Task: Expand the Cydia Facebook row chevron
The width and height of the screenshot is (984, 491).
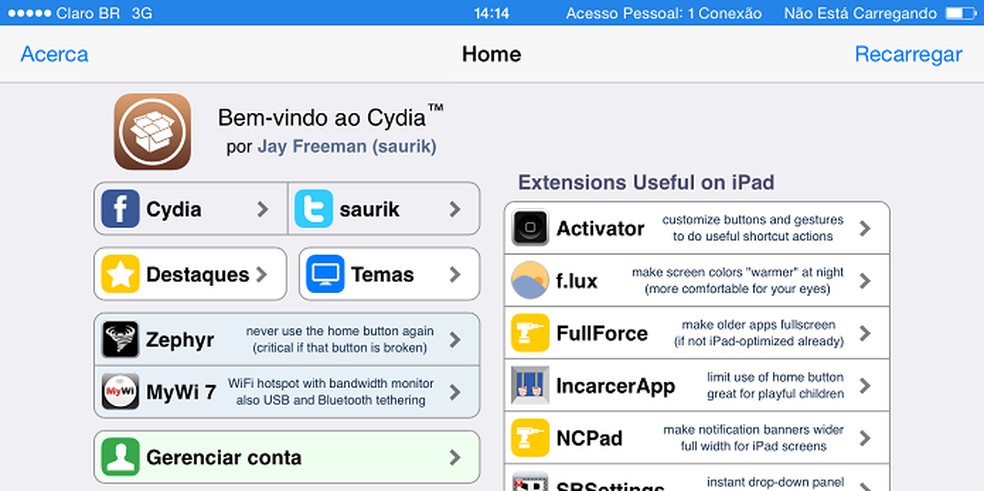Action: (263, 209)
